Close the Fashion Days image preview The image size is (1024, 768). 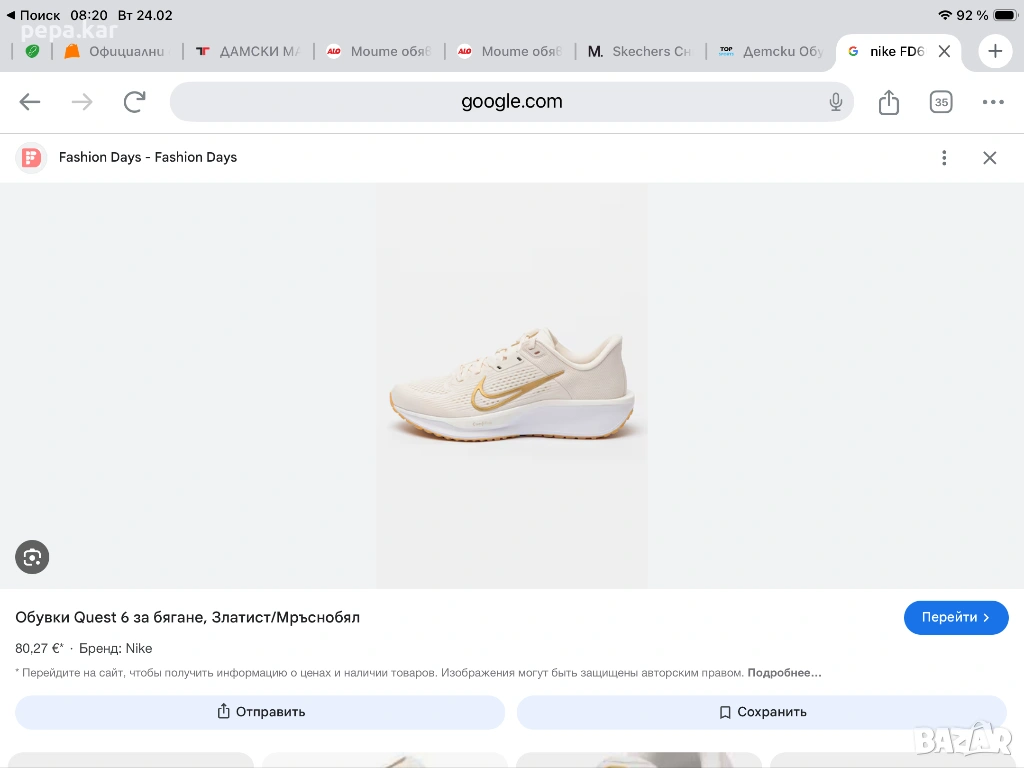tap(989, 158)
